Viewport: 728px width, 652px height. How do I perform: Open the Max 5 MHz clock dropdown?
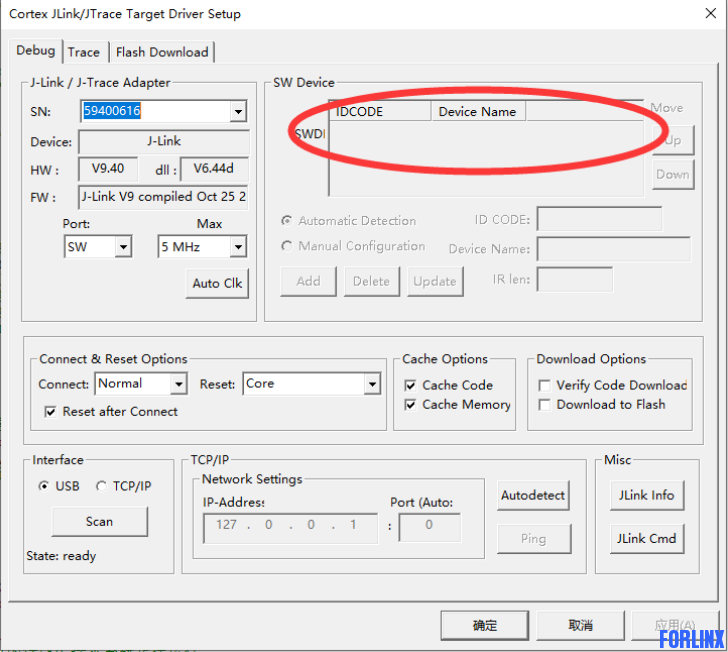[238, 247]
